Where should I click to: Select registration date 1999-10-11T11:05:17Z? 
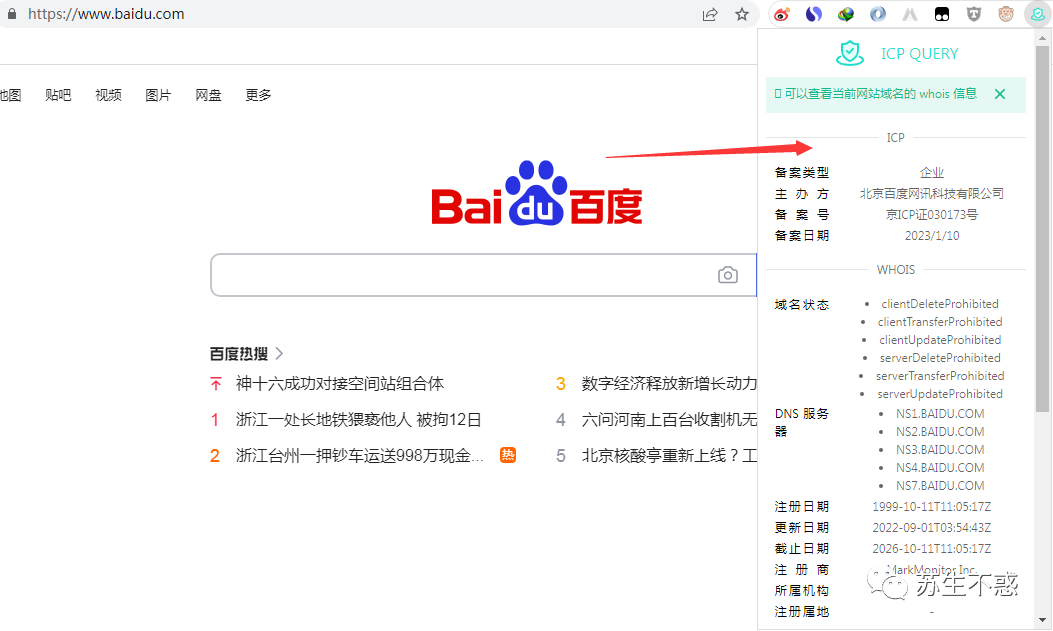pos(932,507)
